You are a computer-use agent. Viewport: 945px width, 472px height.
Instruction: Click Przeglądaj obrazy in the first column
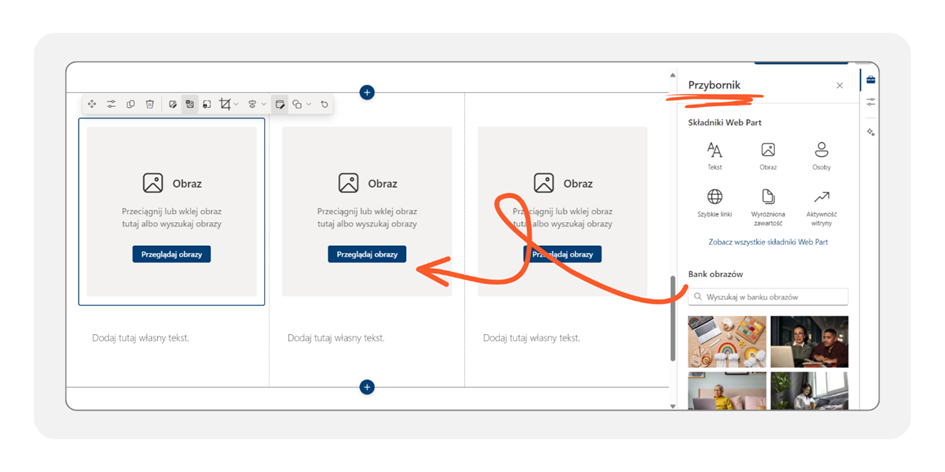click(x=172, y=254)
